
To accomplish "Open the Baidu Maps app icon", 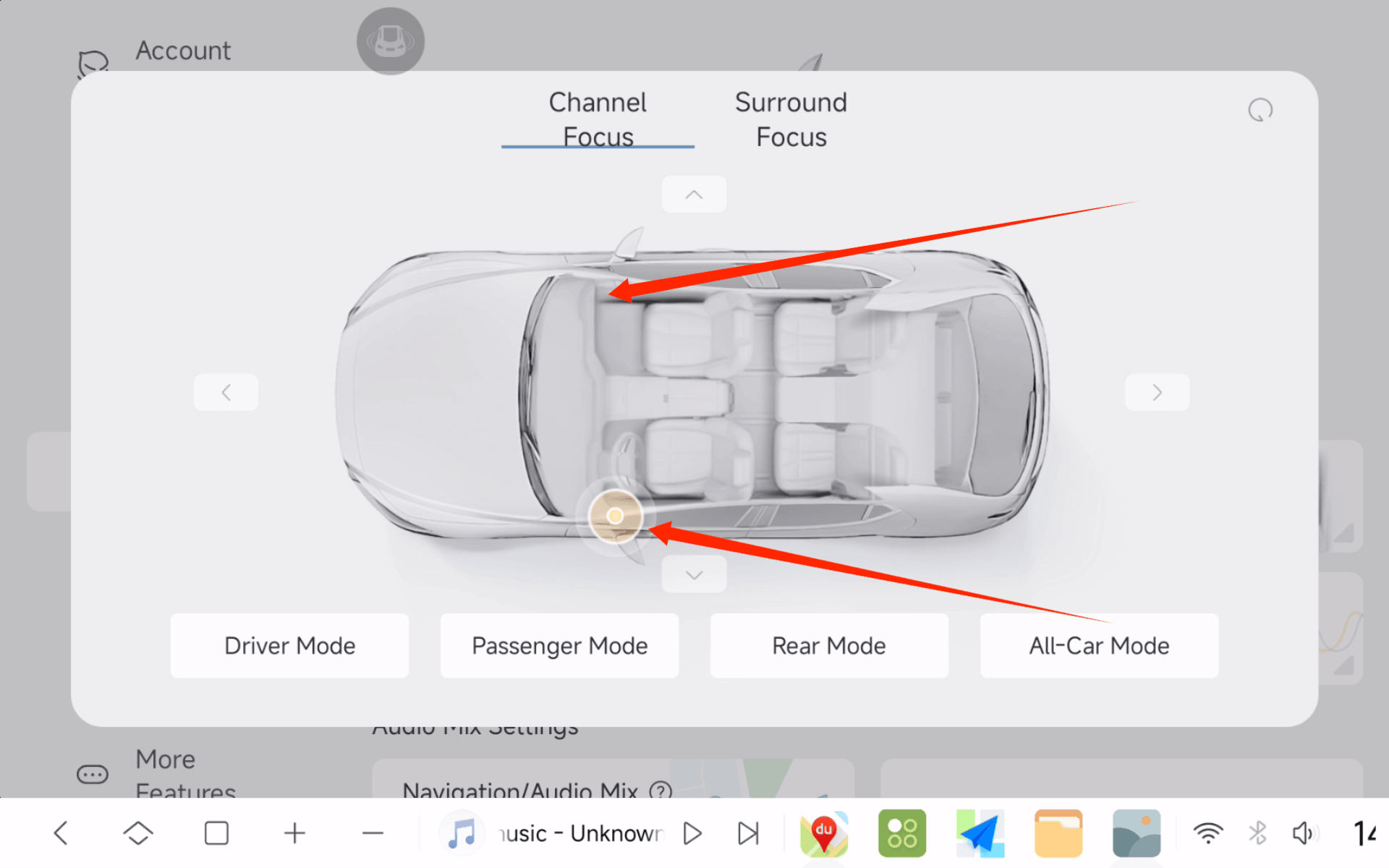I will tap(823, 833).
